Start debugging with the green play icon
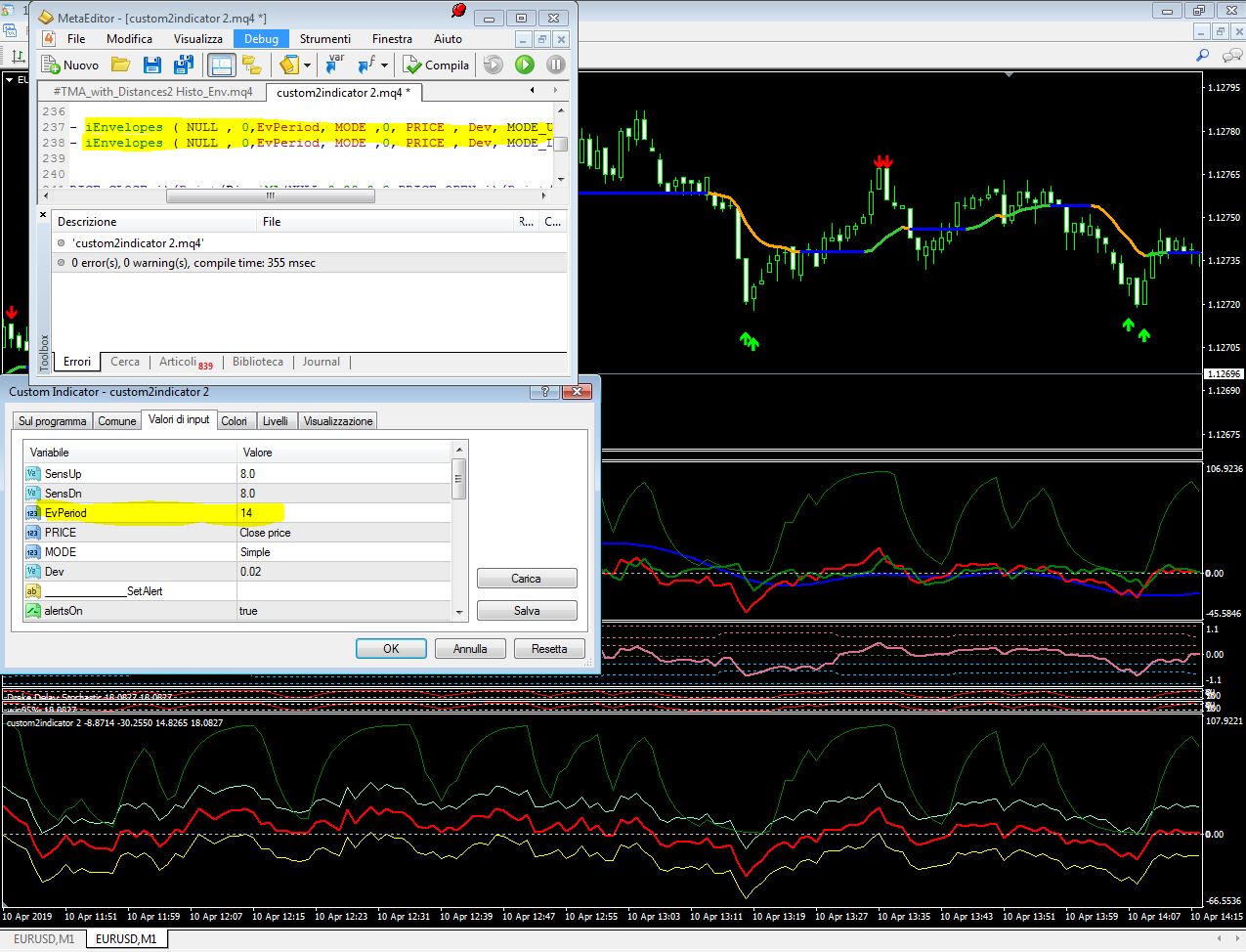 (525, 65)
